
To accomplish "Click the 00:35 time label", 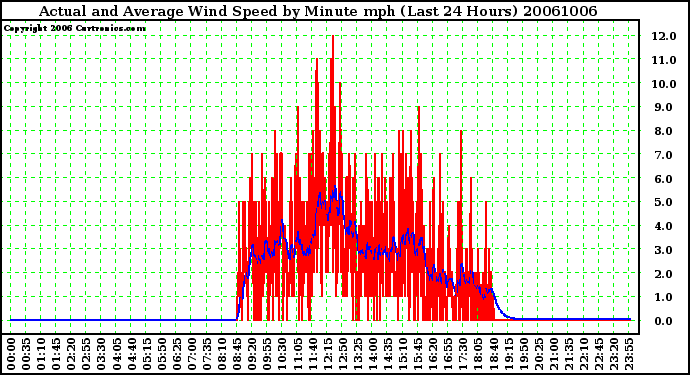I will [x=26, y=354].
